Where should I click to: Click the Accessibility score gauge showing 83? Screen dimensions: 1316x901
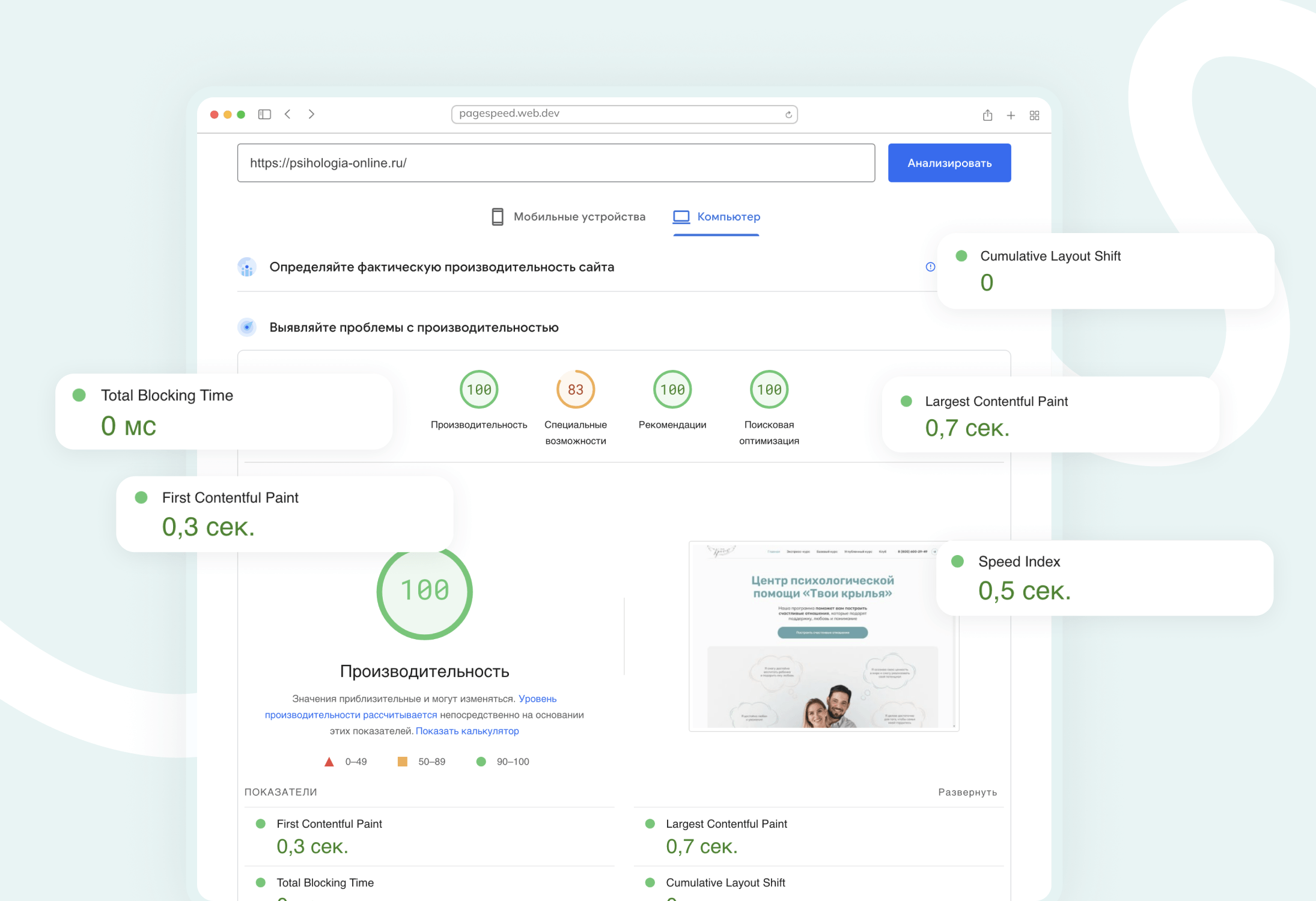coord(575,390)
